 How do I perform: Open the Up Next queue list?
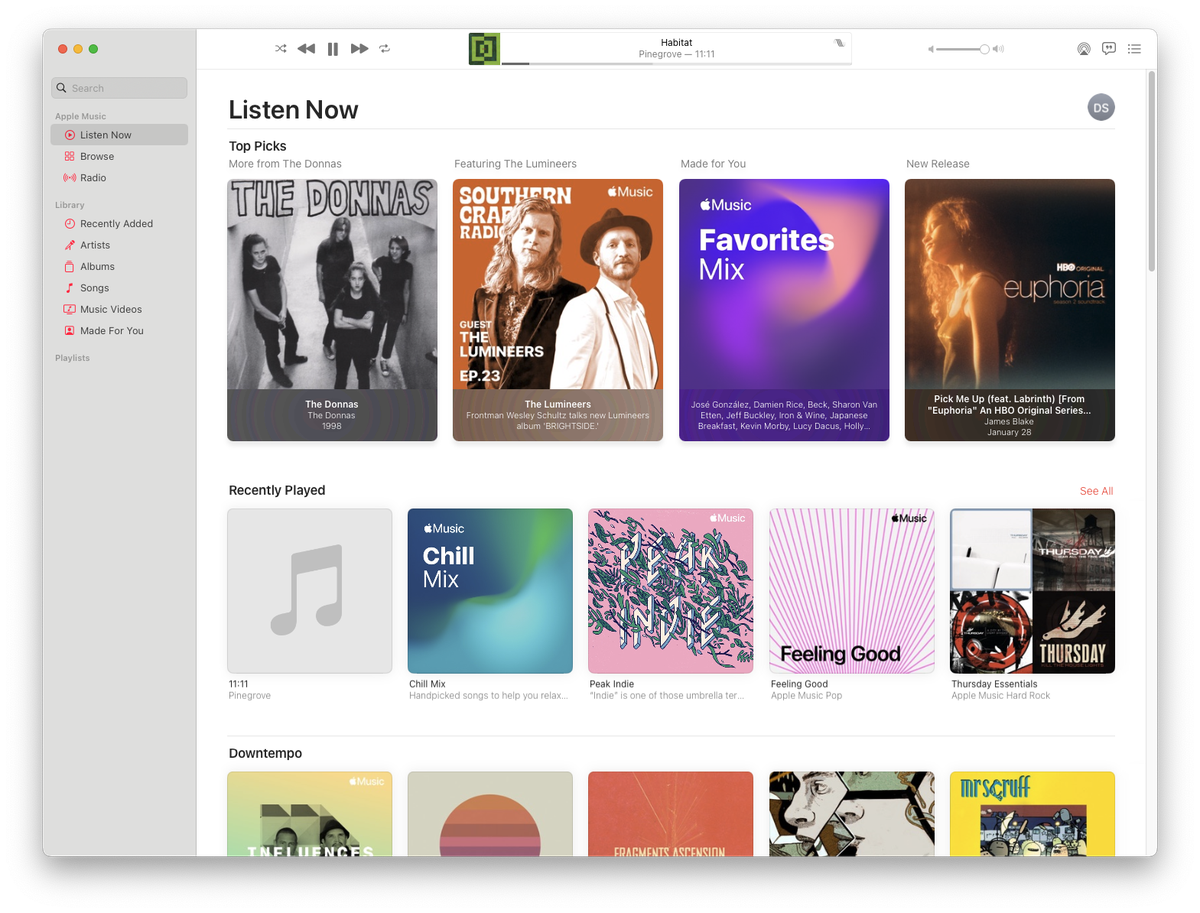coord(1134,49)
